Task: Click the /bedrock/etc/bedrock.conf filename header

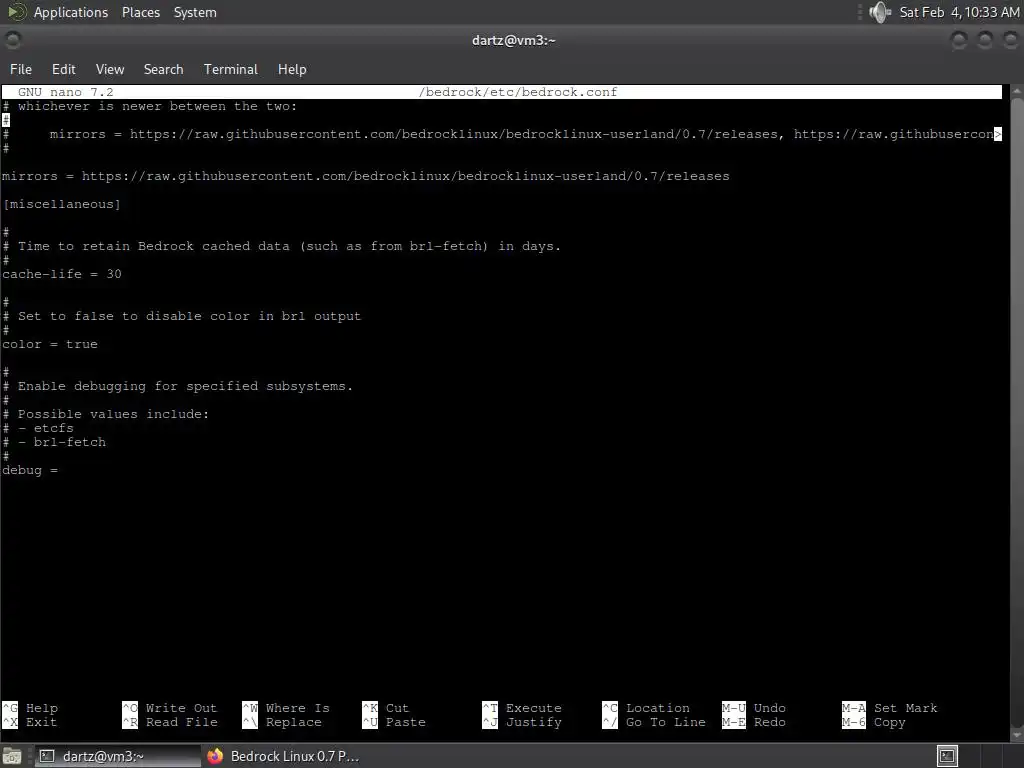Action: coord(518,92)
